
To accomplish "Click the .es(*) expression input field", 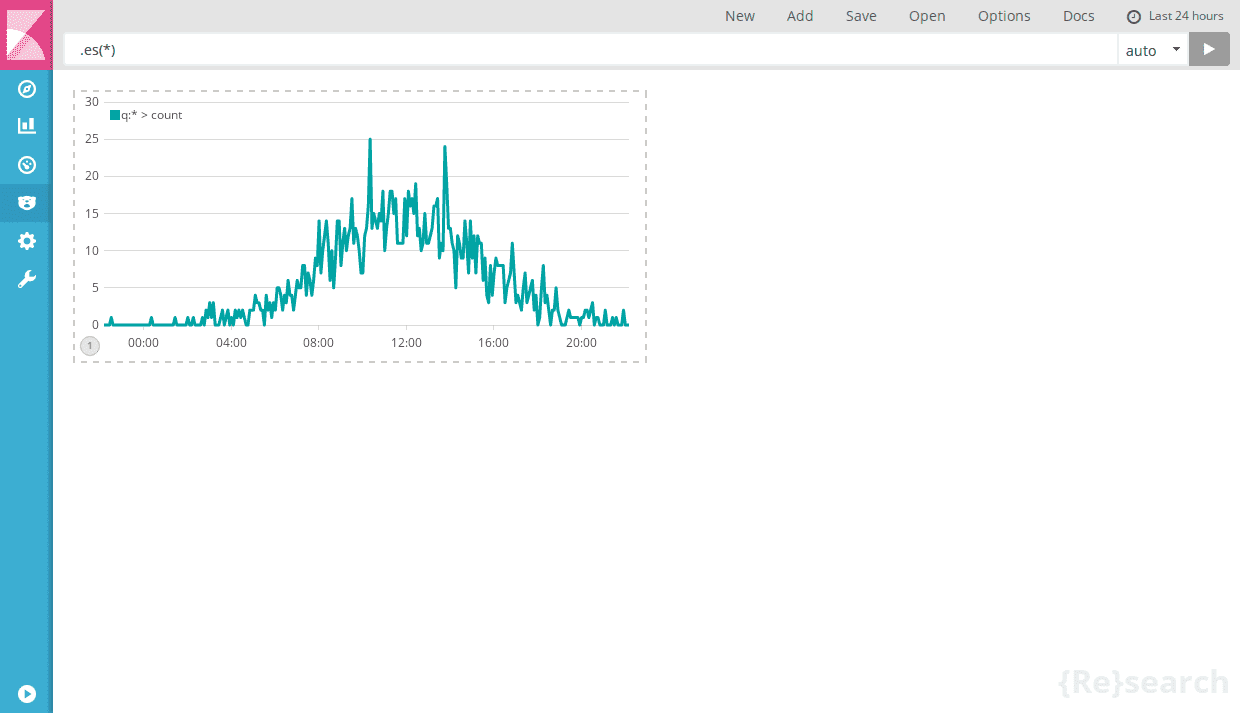I will click(591, 50).
